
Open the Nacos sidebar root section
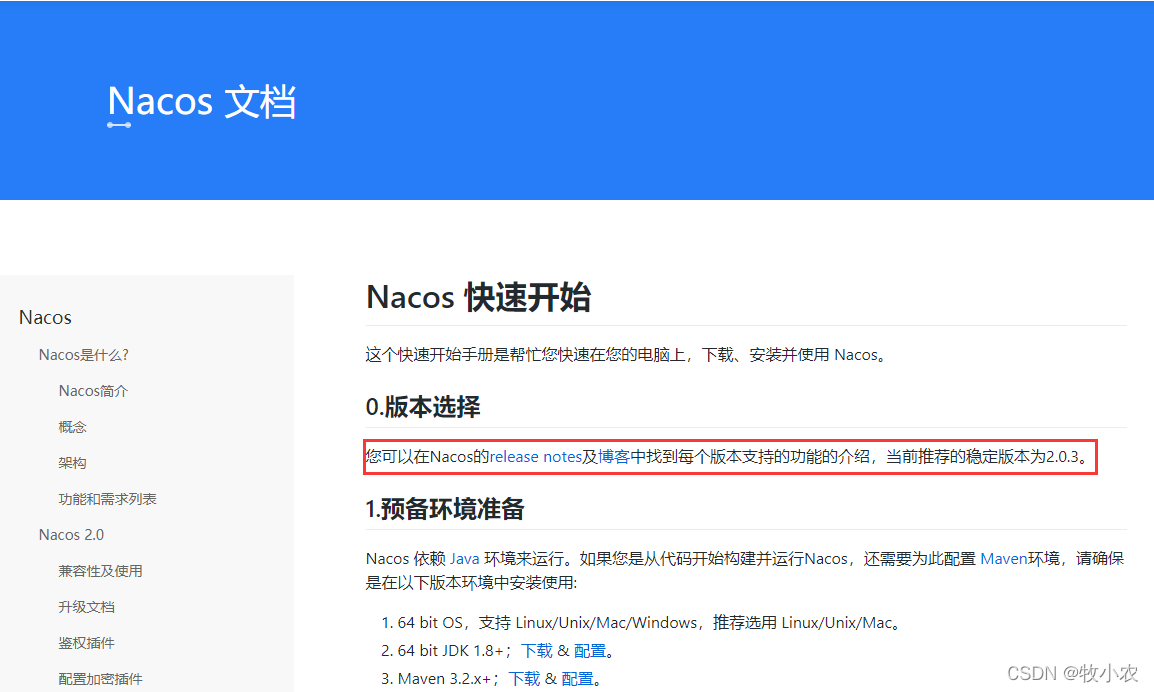[x=45, y=317]
